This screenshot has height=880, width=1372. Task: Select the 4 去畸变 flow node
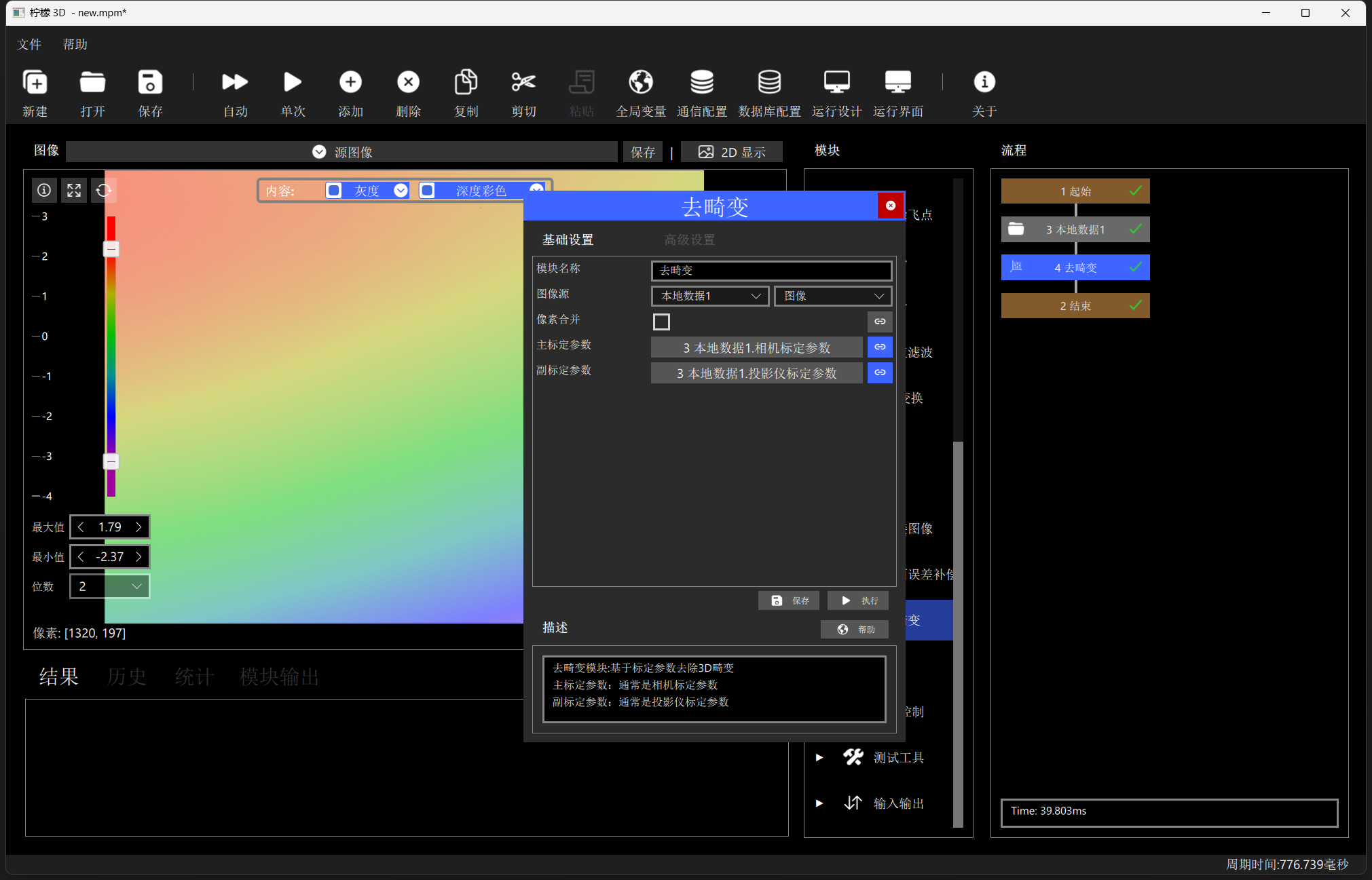(1075, 267)
